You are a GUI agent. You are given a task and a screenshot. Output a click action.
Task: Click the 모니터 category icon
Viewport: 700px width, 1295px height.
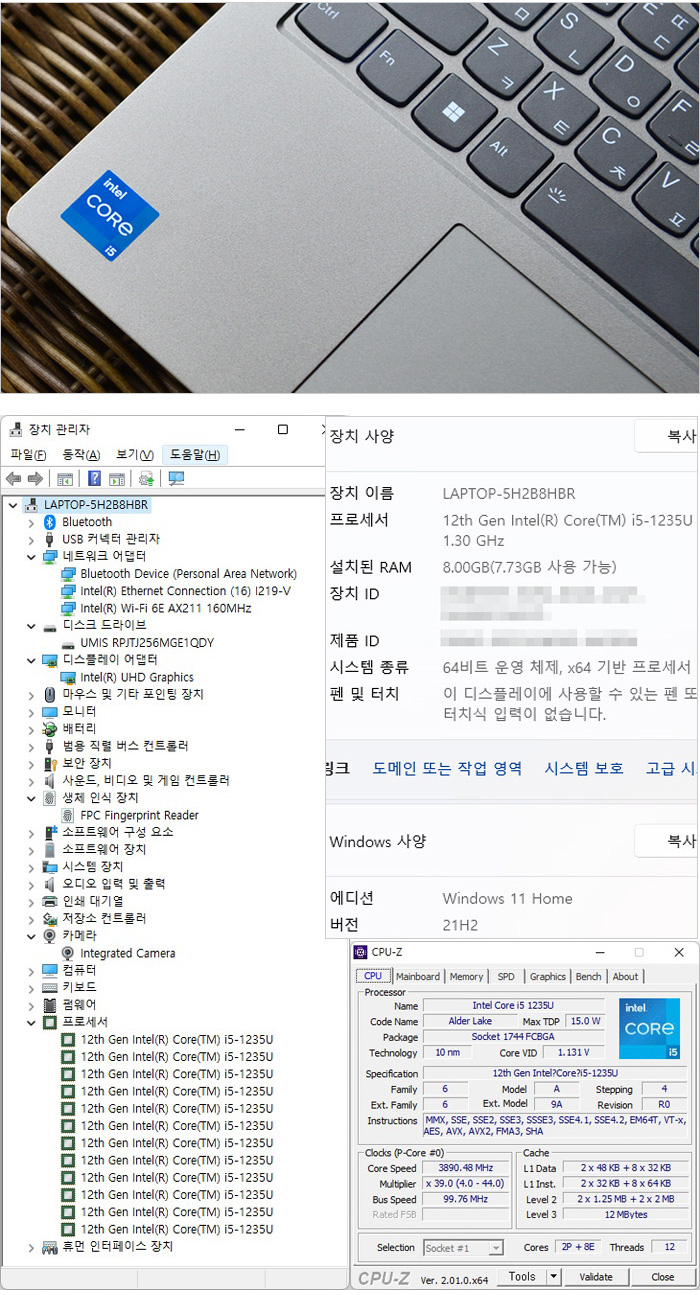pyautogui.click(x=50, y=712)
